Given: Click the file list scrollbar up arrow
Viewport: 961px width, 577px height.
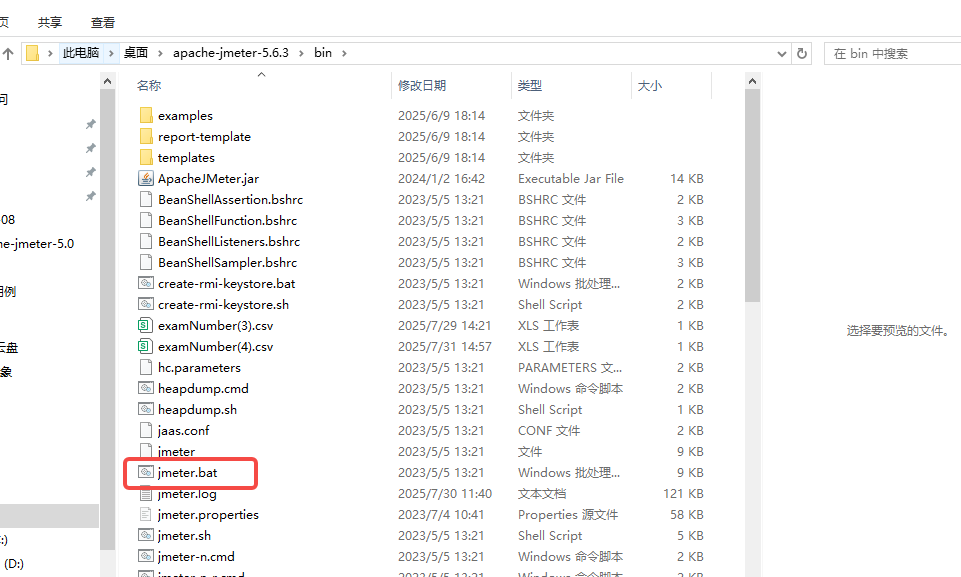Looking at the screenshot, I should (x=753, y=81).
